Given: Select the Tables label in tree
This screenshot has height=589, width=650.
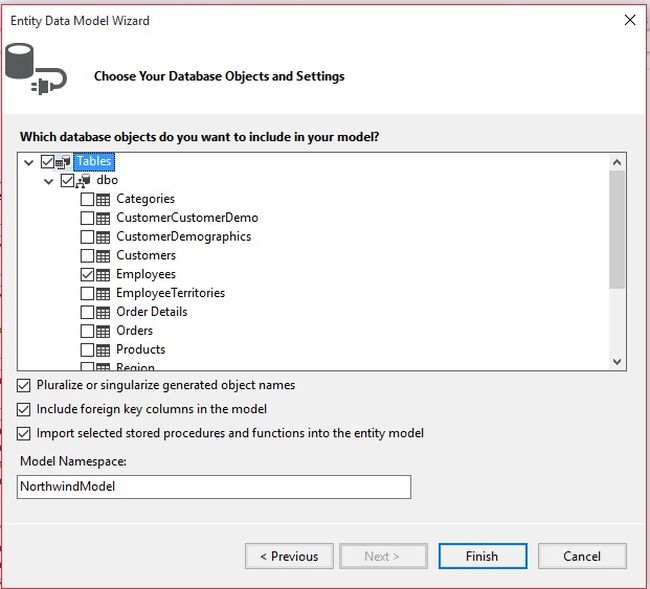Looking at the screenshot, I should click(x=94, y=161).
